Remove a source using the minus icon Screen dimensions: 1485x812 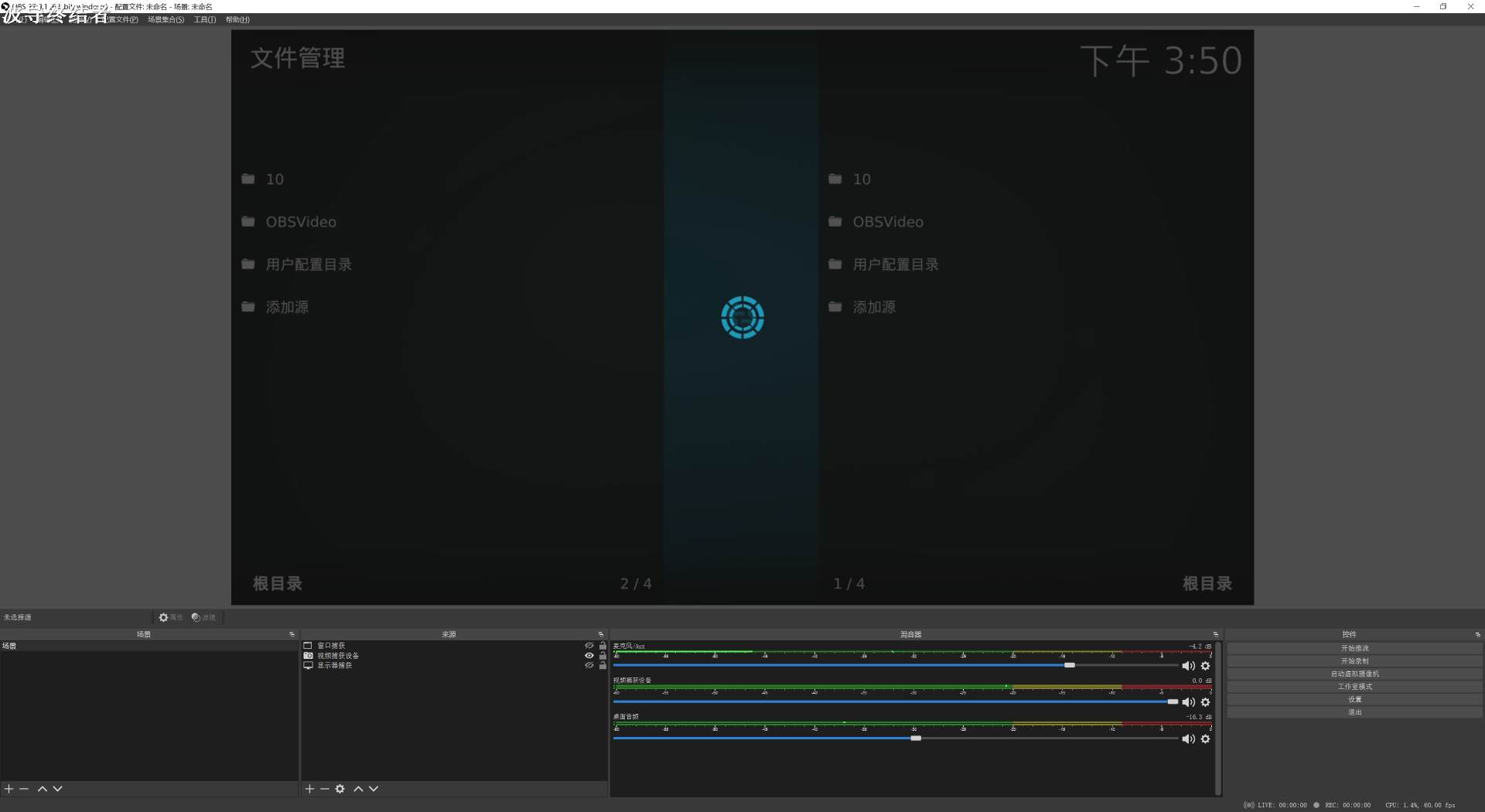tap(324, 789)
